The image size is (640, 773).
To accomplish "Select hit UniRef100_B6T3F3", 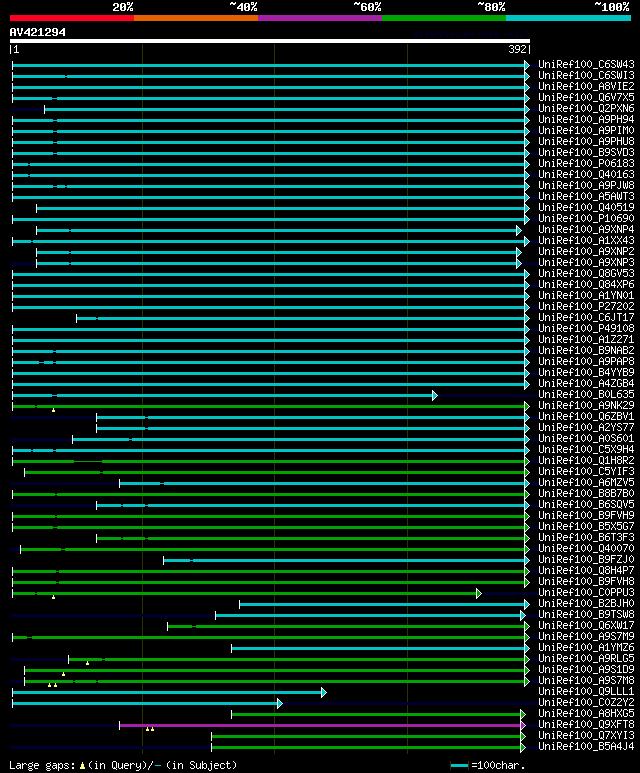I will coord(586,537).
